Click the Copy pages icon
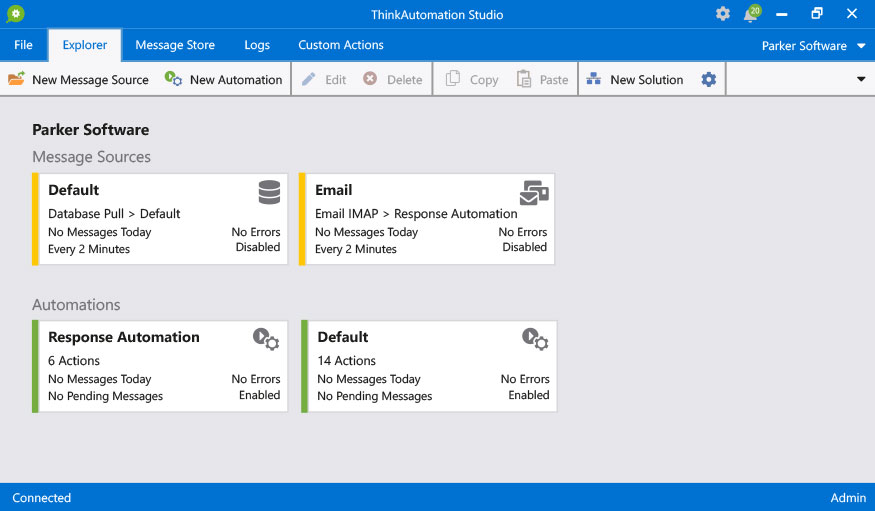This screenshot has height=511, width=875. tap(453, 79)
